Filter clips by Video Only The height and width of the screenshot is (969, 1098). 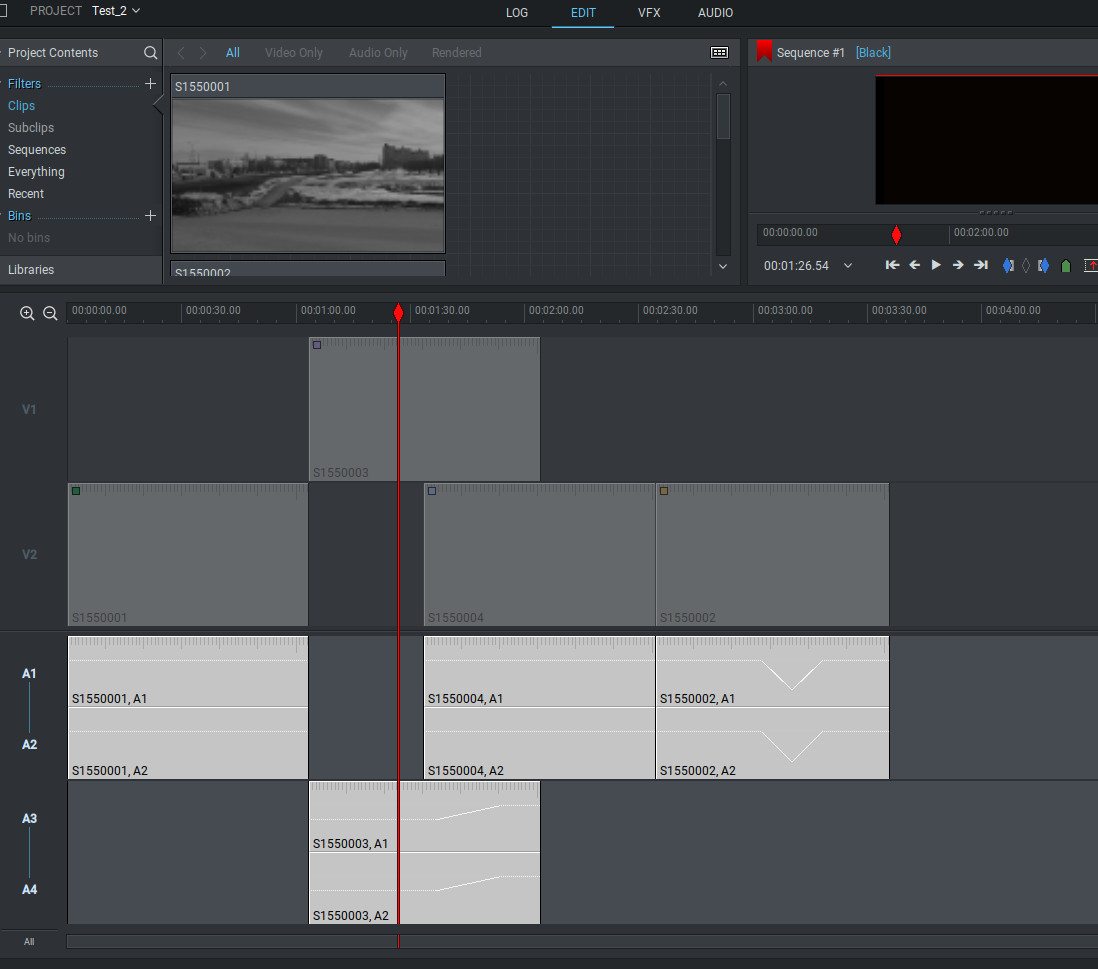click(293, 53)
